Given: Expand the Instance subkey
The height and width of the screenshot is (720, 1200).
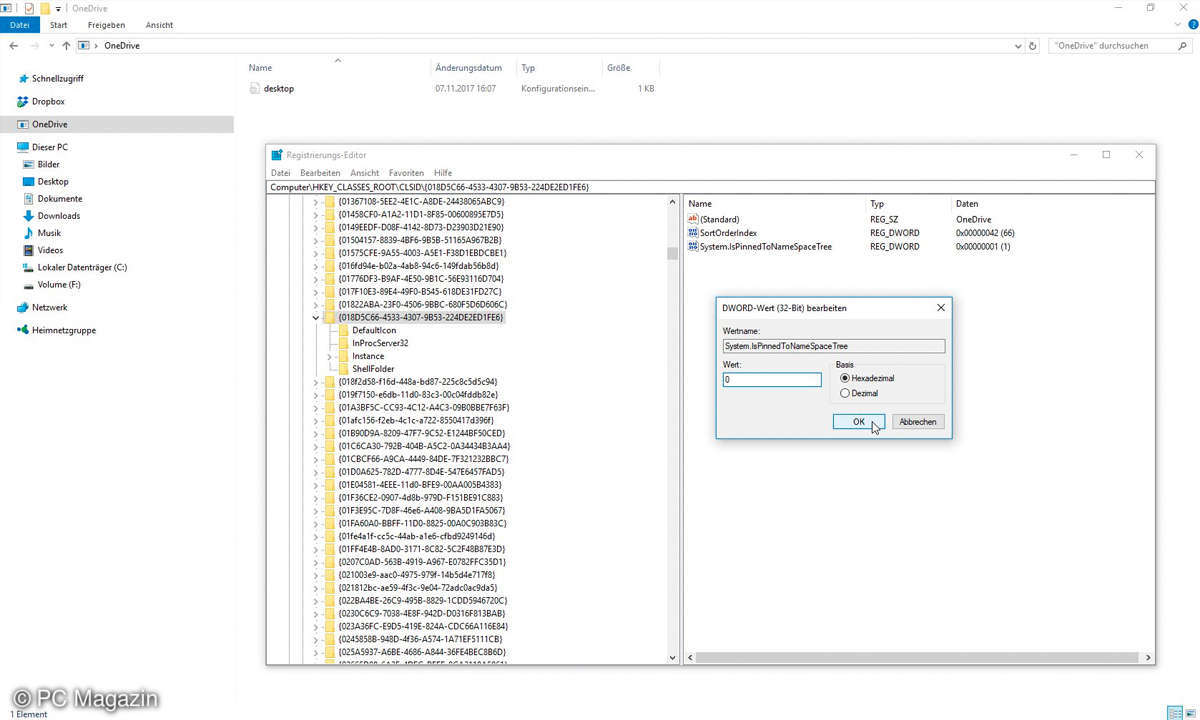Looking at the screenshot, I should [330, 356].
